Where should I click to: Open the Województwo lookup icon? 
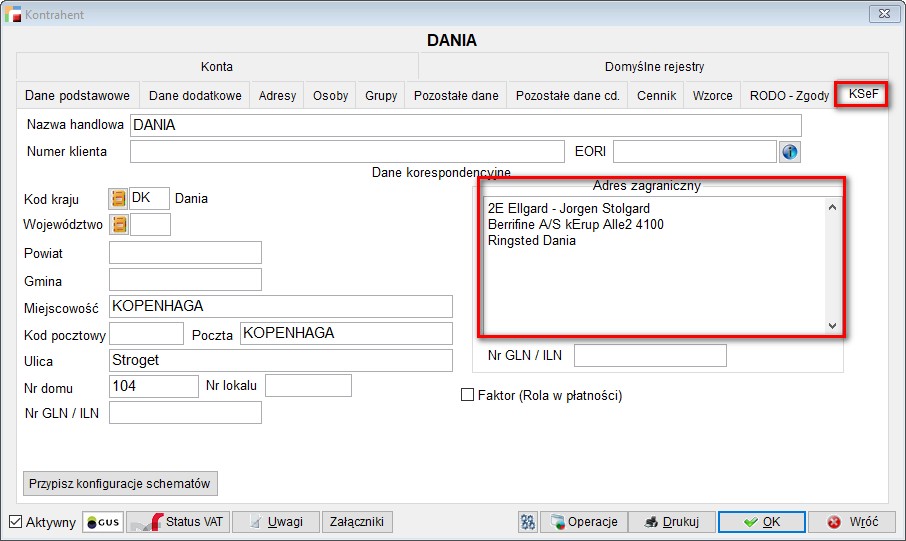(x=118, y=224)
